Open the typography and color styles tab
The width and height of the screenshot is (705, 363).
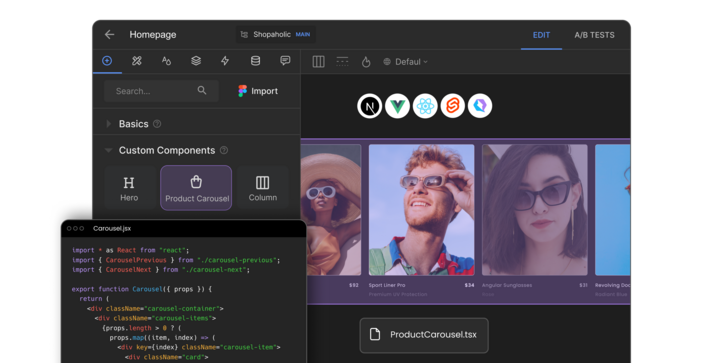pos(166,61)
